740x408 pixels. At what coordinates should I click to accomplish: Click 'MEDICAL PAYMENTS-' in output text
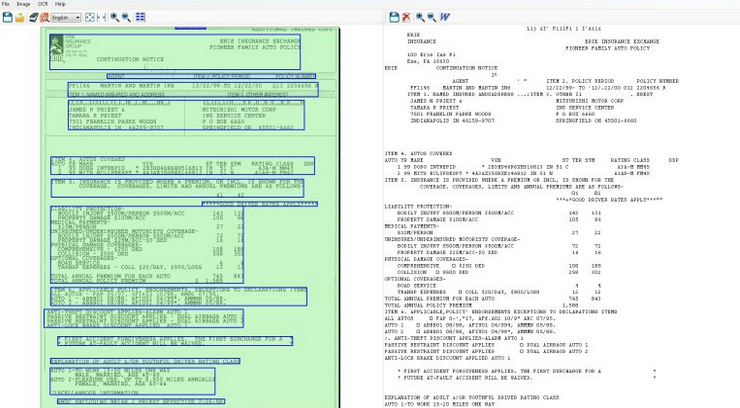(x=412, y=226)
